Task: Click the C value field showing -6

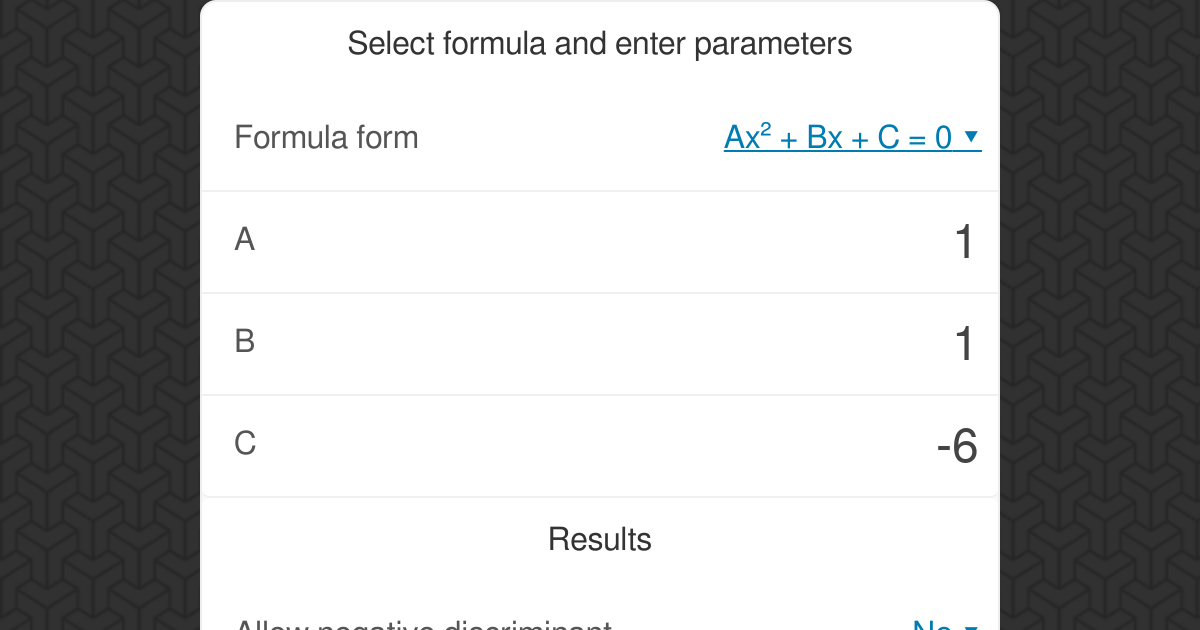Action: point(956,447)
